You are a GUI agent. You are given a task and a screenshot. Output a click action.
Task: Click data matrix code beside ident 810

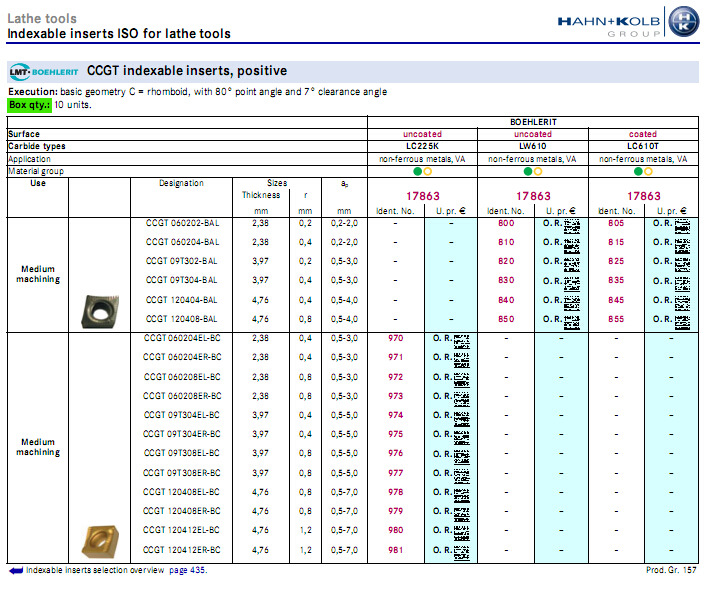click(572, 246)
